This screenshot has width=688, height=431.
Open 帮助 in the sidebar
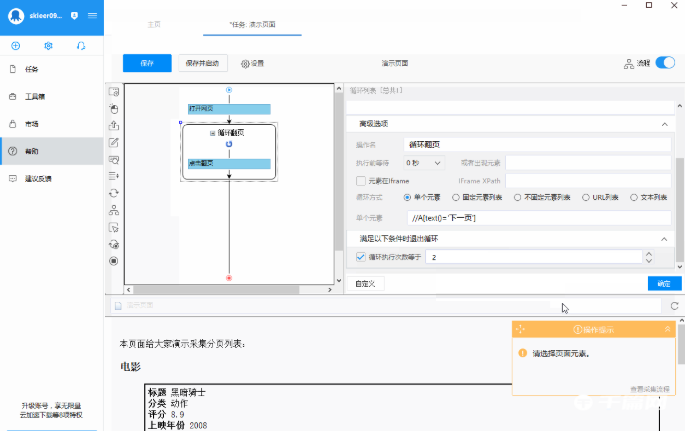pos(52,151)
